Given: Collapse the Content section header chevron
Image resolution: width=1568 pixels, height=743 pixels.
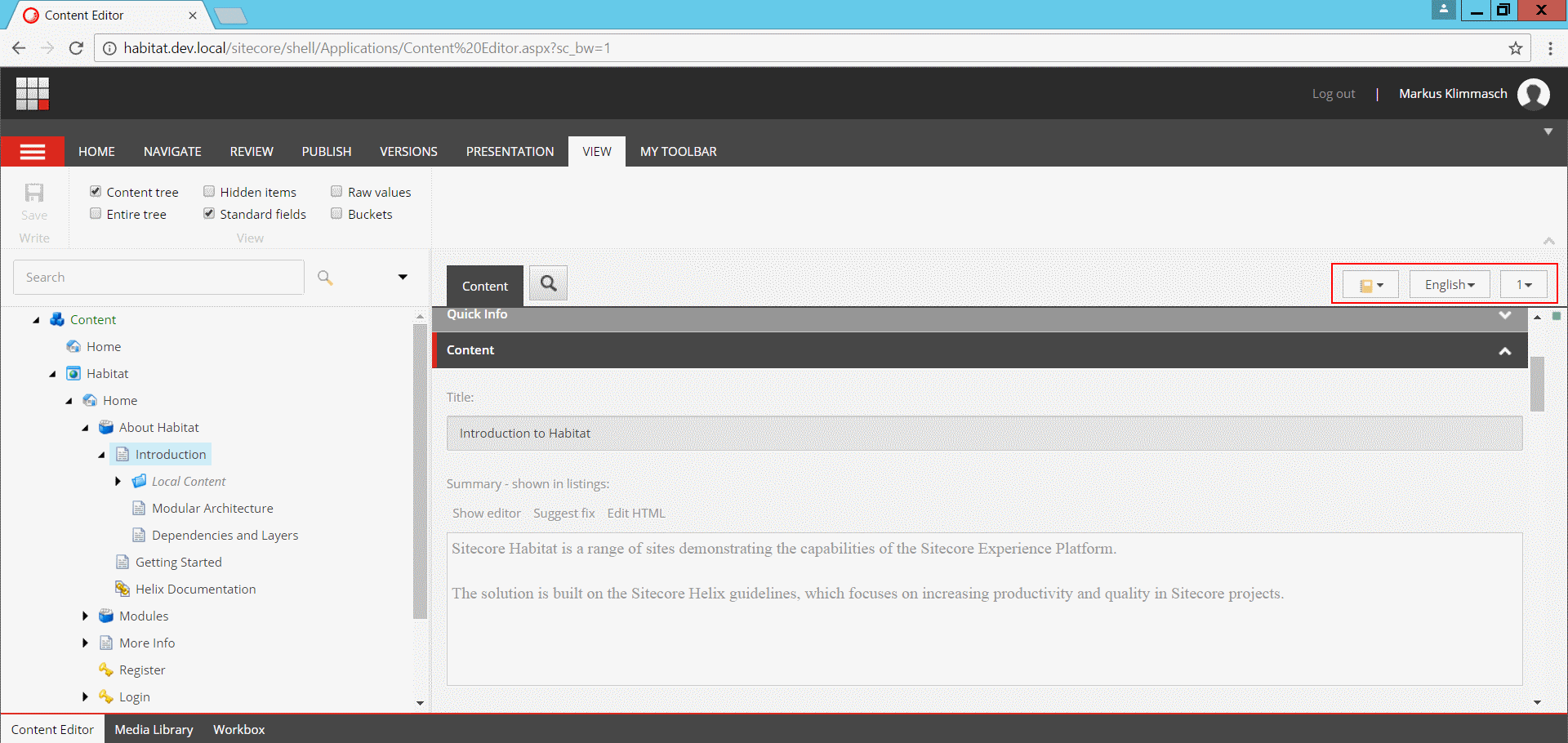Looking at the screenshot, I should (x=1505, y=351).
